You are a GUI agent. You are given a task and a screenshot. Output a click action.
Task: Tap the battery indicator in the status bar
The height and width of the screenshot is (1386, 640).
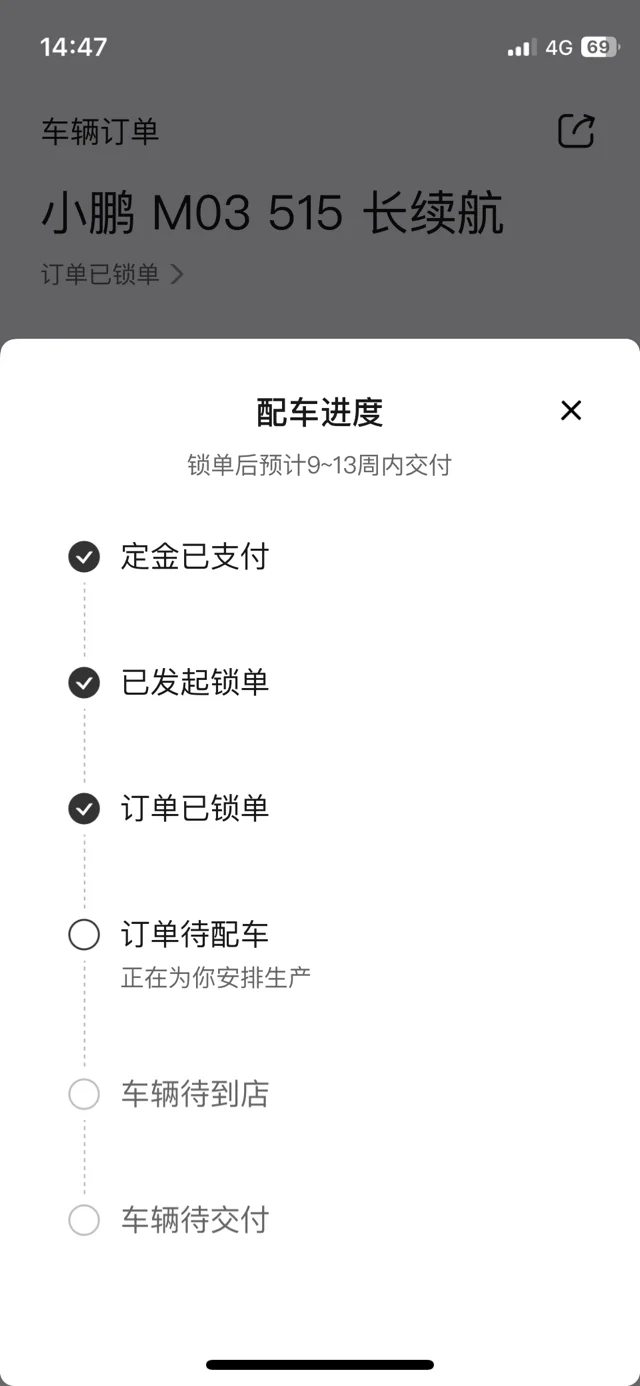pos(600,47)
